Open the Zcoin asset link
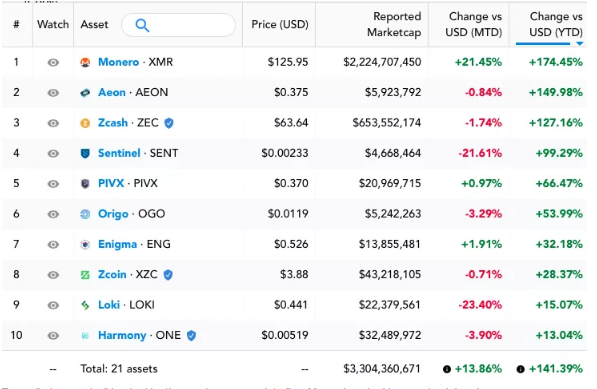597x389 pixels. point(112,274)
